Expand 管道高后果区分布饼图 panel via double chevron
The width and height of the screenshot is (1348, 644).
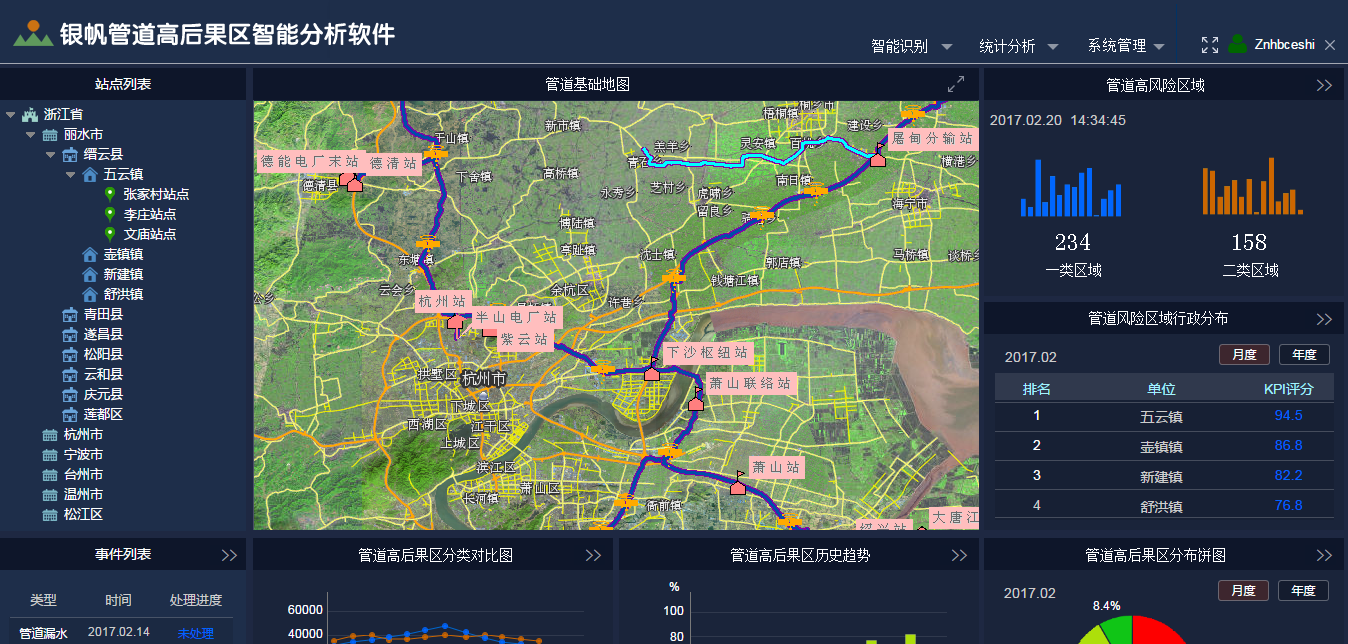pos(1324,555)
